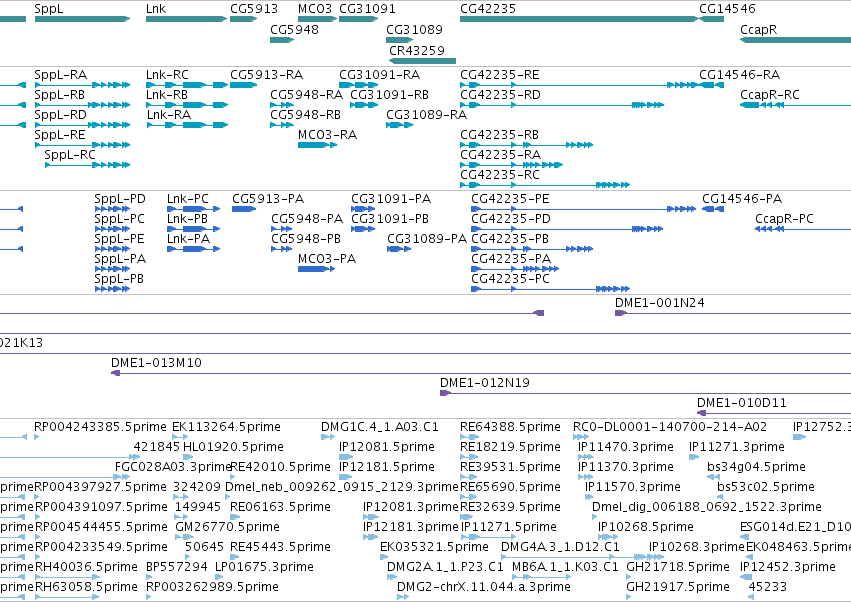Select transcript SppL-RE
The height and width of the screenshot is (602, 851).
point(82,145)
